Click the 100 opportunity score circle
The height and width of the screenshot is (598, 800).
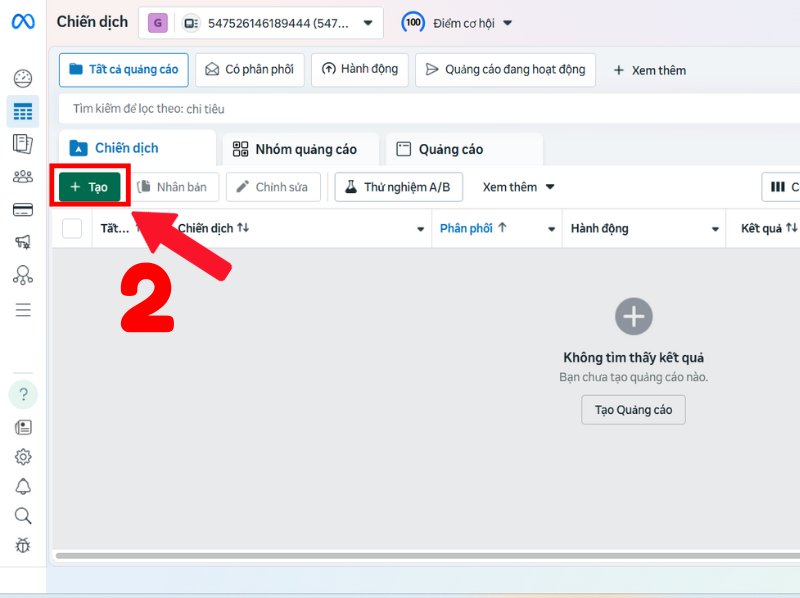[413, 22]
